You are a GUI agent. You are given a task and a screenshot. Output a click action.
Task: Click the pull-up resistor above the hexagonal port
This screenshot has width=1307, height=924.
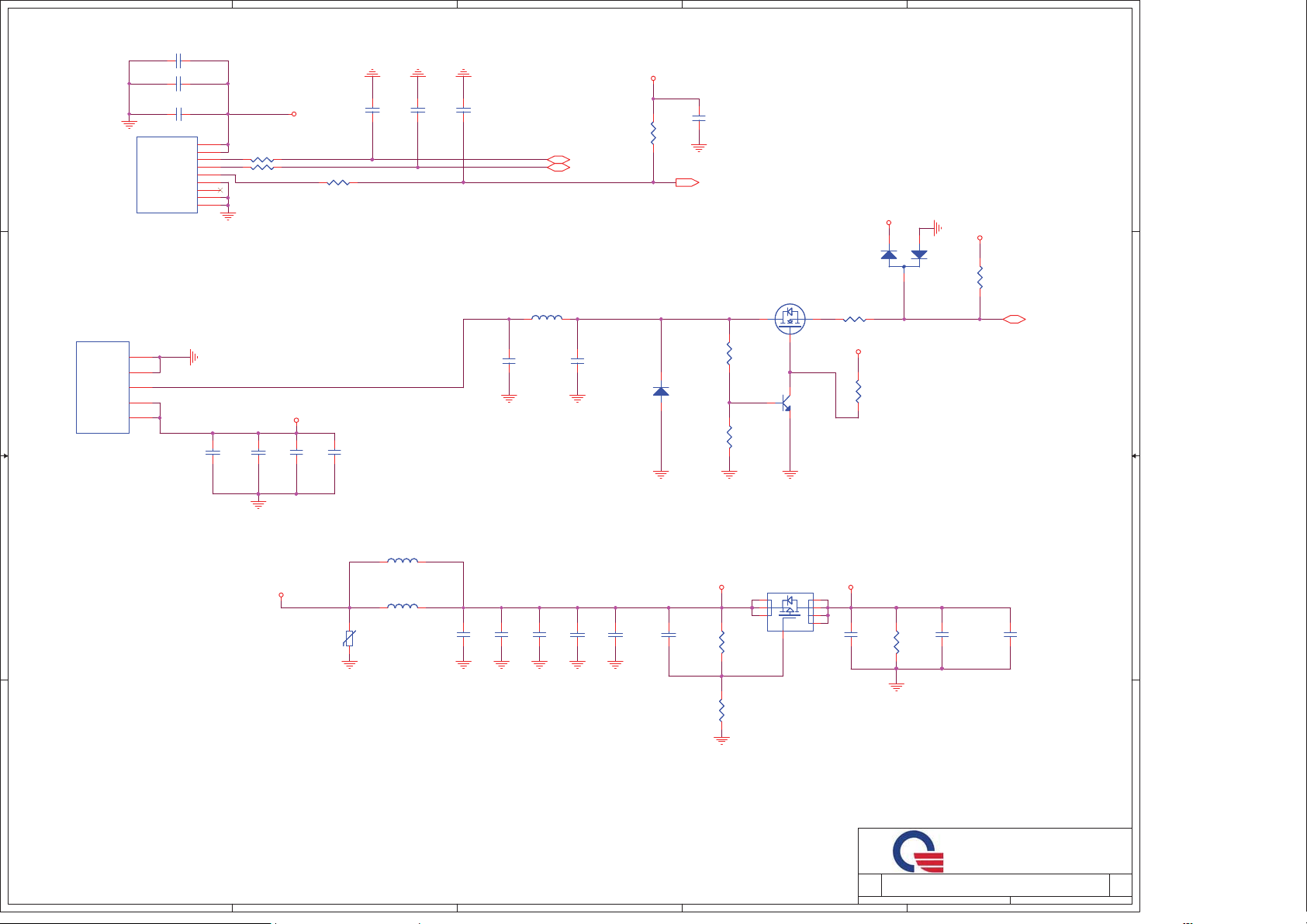pyautogui.click(x=980, y=278)
